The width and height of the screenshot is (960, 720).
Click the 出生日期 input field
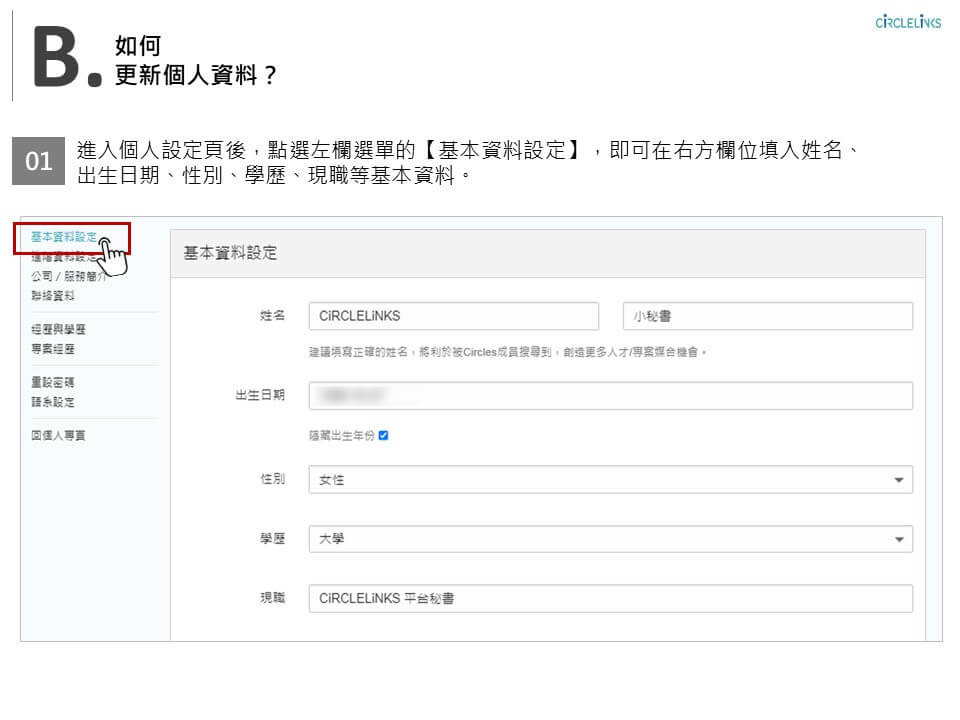pyautogui.click(x=610, y=396)
